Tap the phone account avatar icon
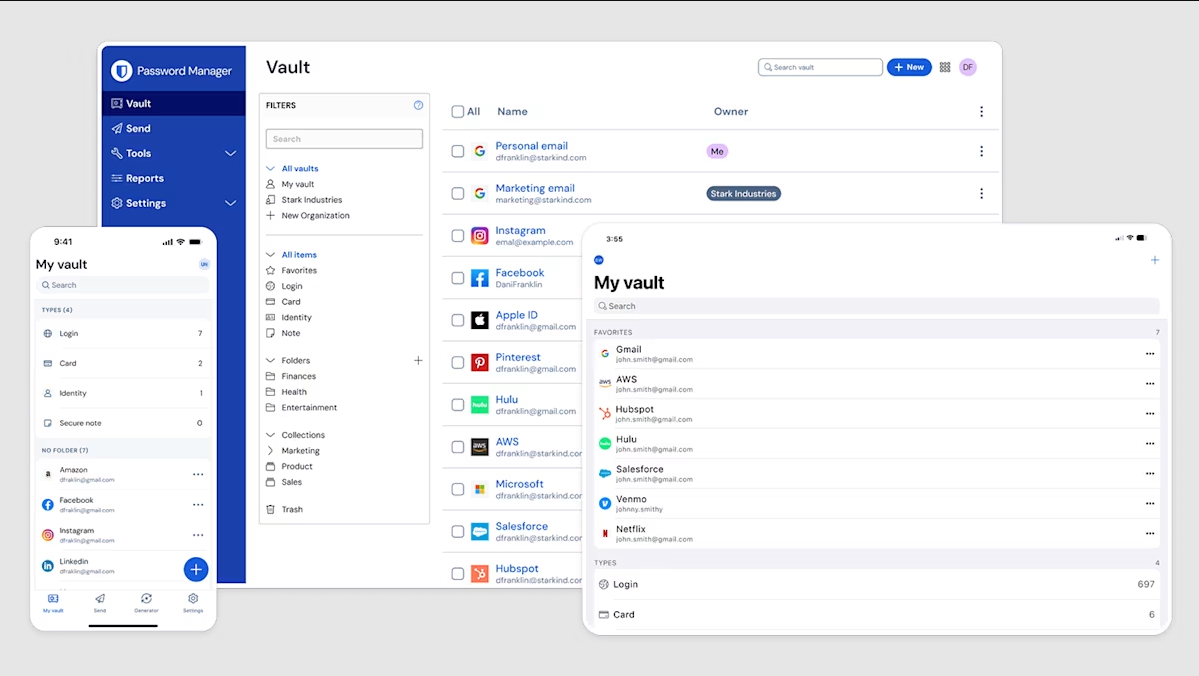 pyautogui.click(x=204, y=264)
